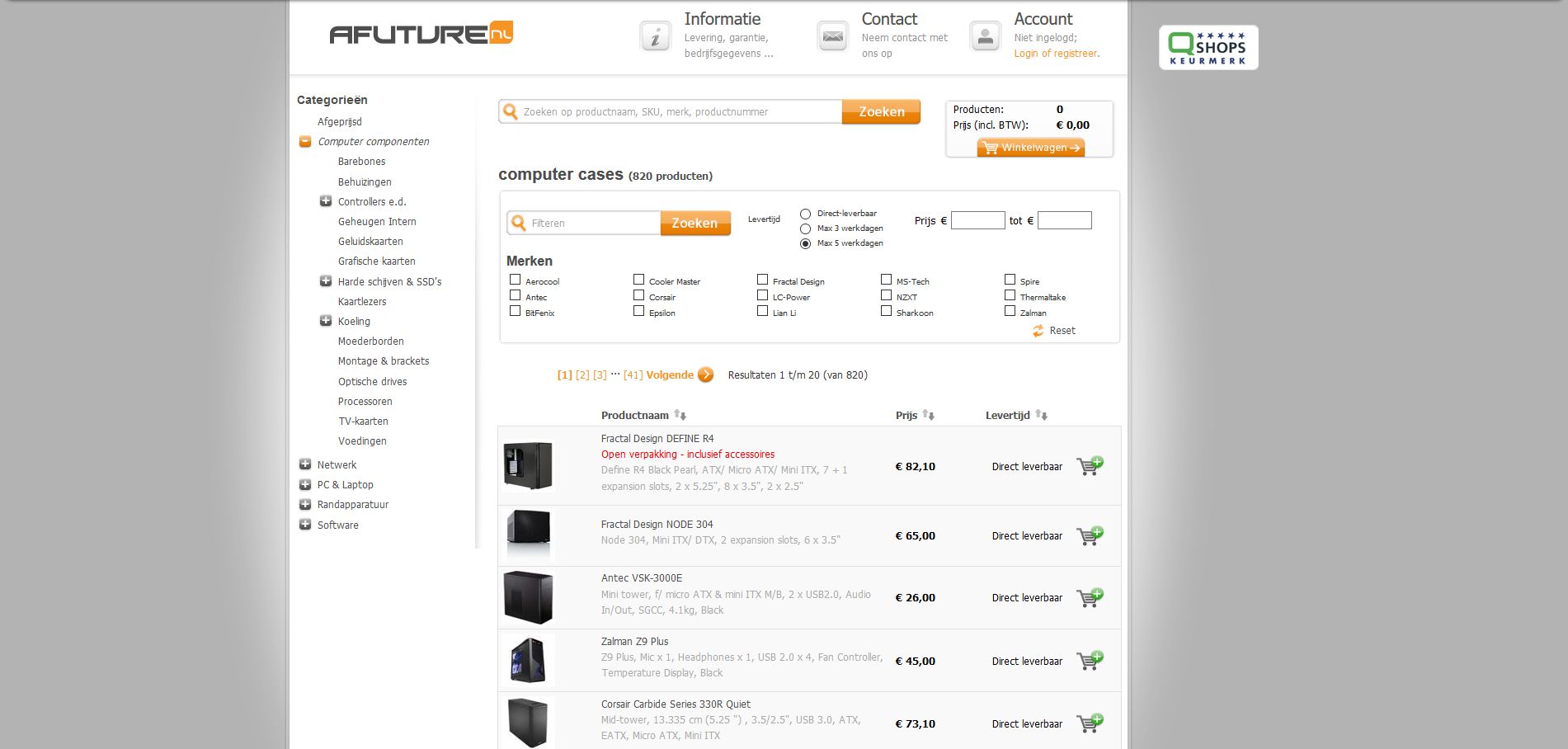Open the Antec VSK-3000E thumbnail
The image size is (1568, 749).
coord(528,597)
